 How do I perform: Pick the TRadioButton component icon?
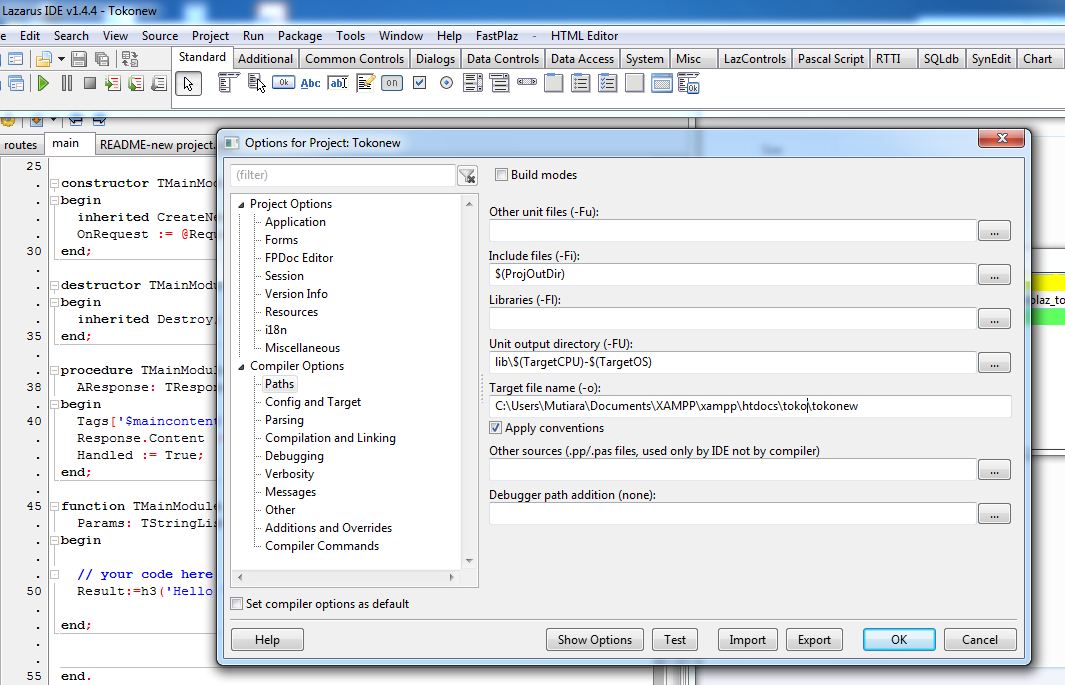click(x=446, y=83)
